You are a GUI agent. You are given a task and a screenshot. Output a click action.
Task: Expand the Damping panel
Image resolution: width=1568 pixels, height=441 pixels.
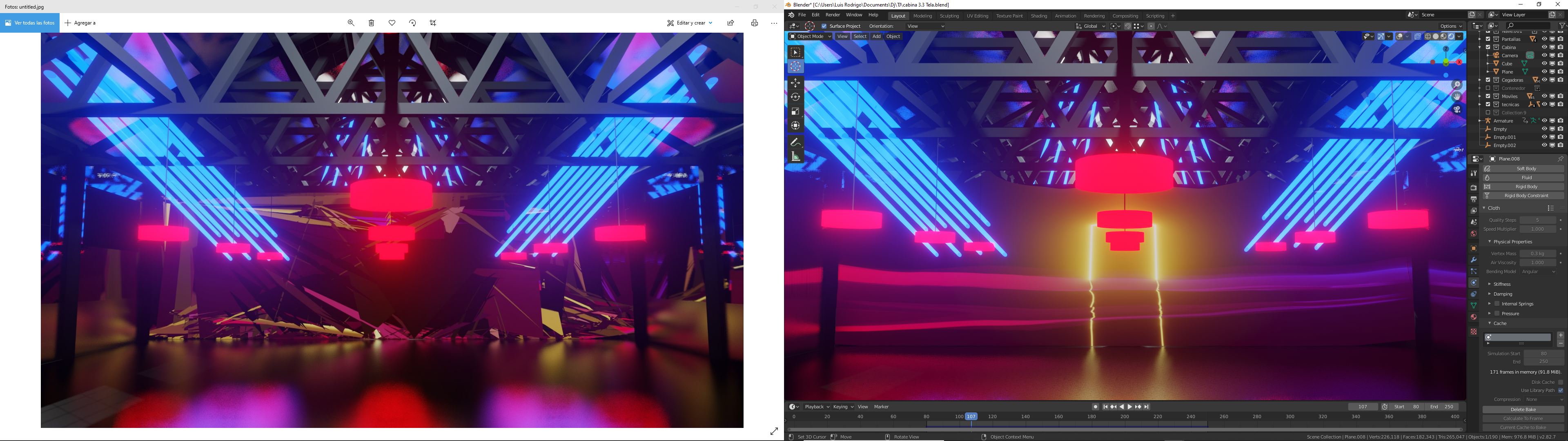click(1502, 294)
